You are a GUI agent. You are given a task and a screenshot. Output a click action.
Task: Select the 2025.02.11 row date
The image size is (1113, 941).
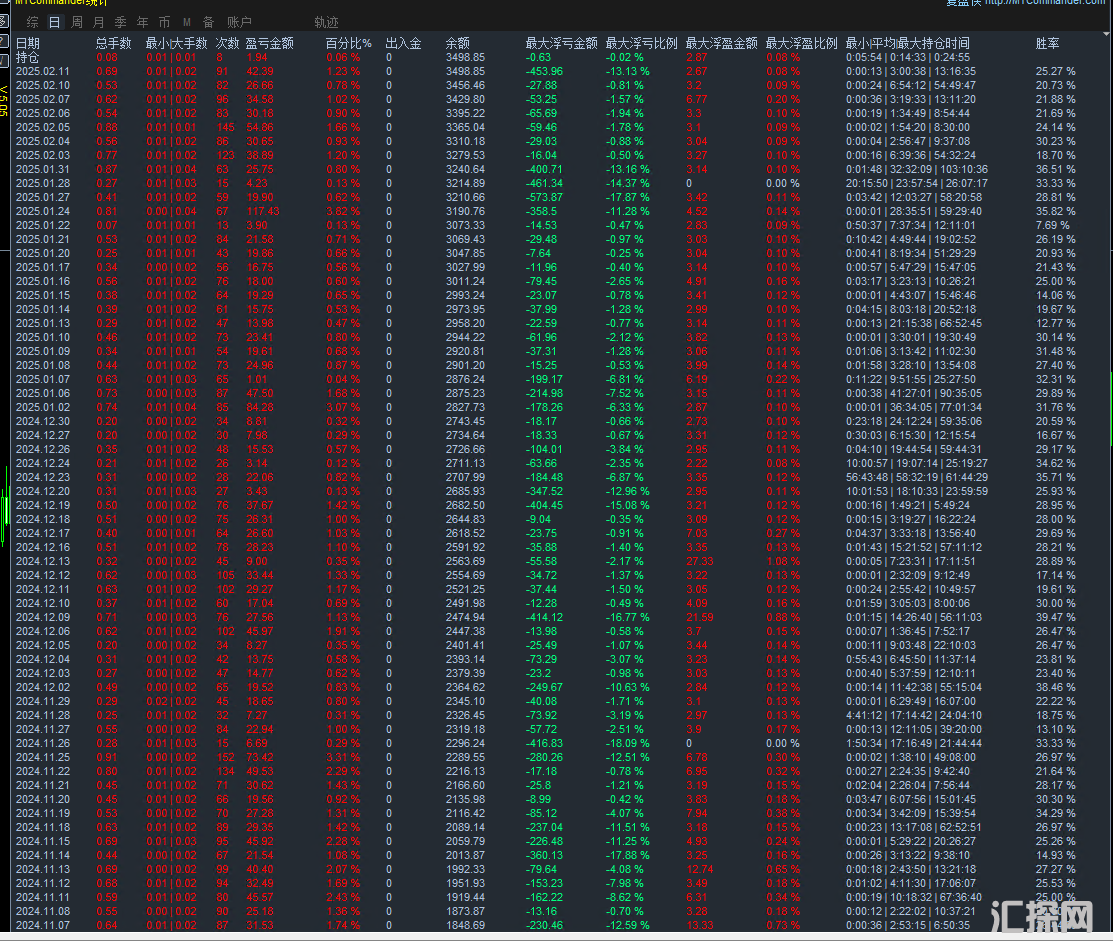pyautogui.click(x=43, y=72)
